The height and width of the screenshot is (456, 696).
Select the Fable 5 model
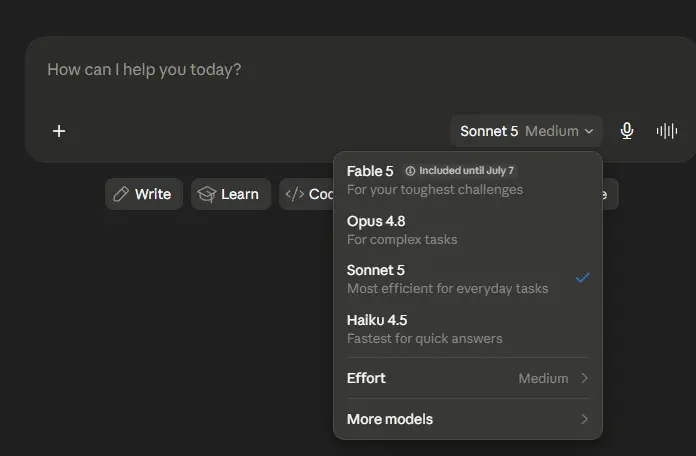(467, 180)
